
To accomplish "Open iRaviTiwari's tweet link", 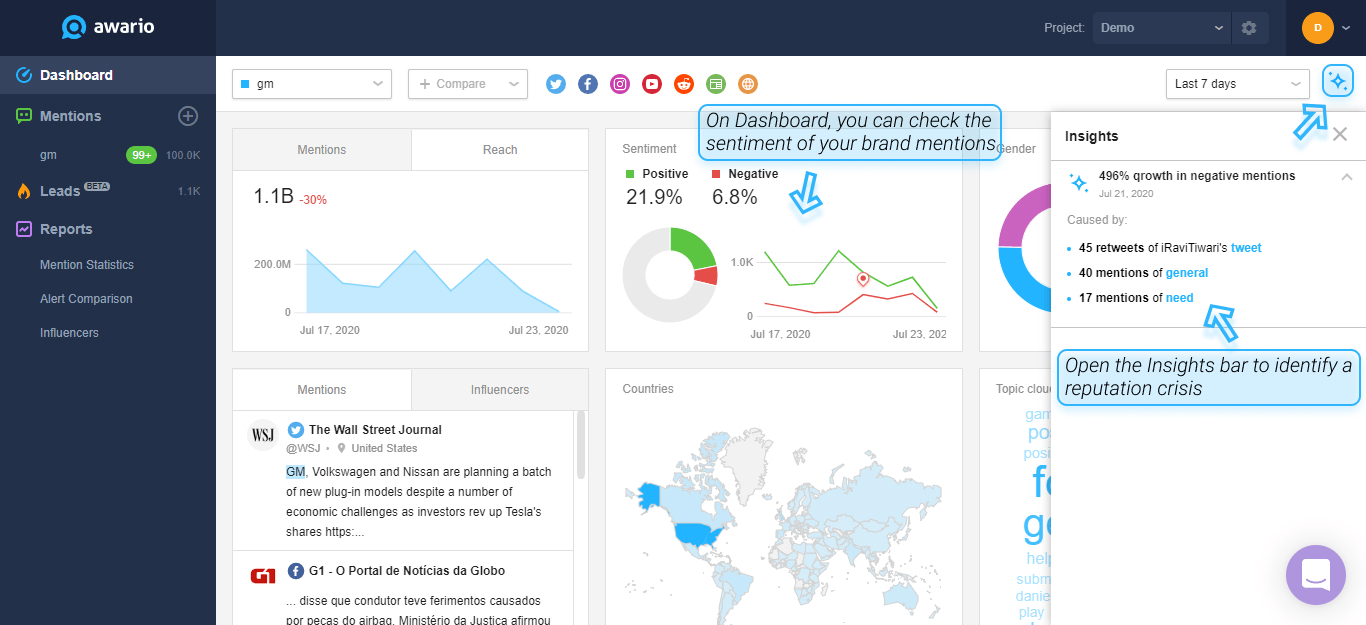I will coord(1246,248).
